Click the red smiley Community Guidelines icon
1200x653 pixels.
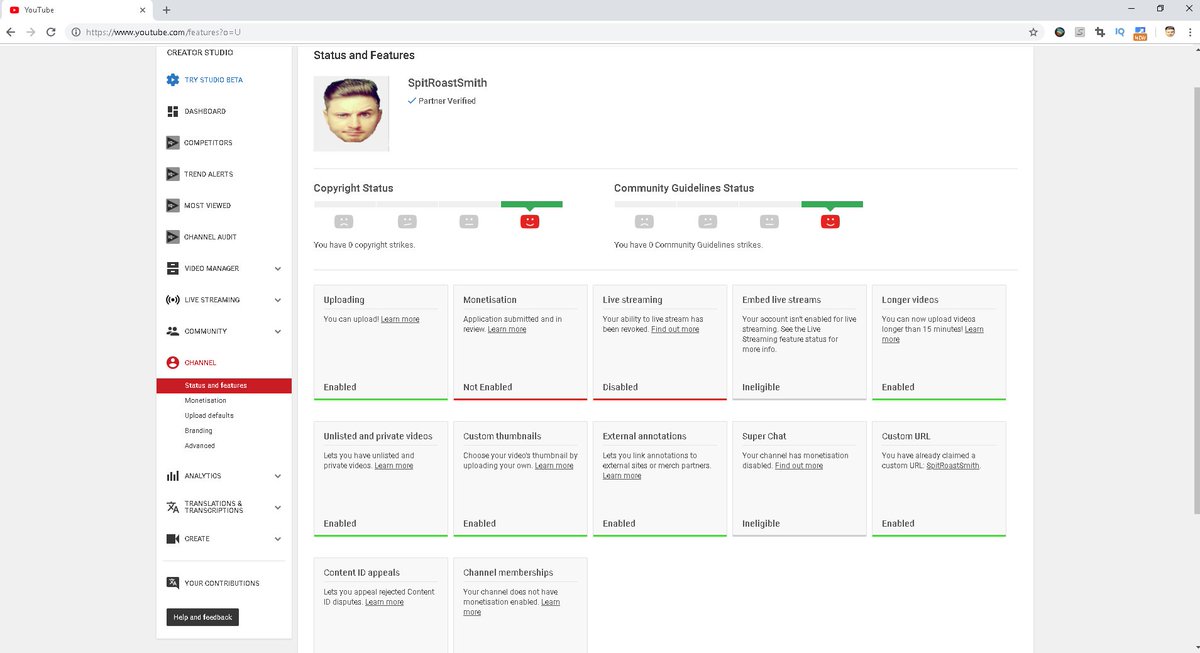click(830, 221)
